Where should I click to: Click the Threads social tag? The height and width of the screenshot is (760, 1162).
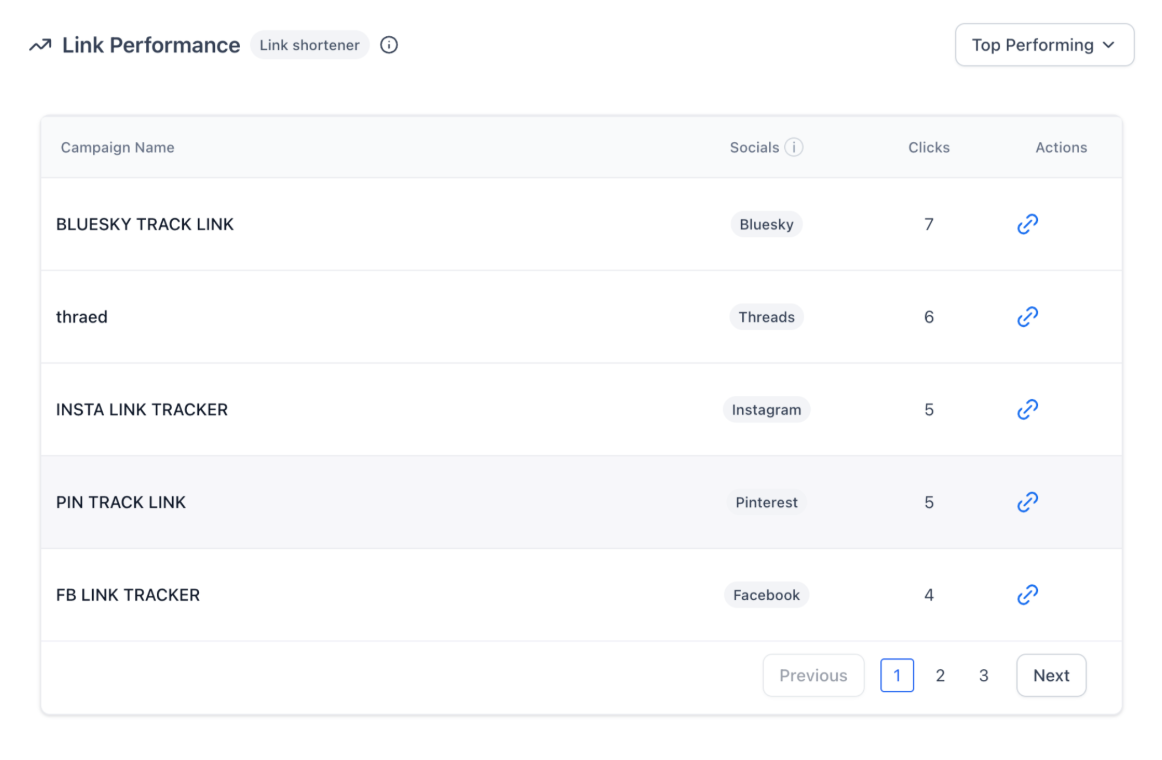[x=766, y=317]
